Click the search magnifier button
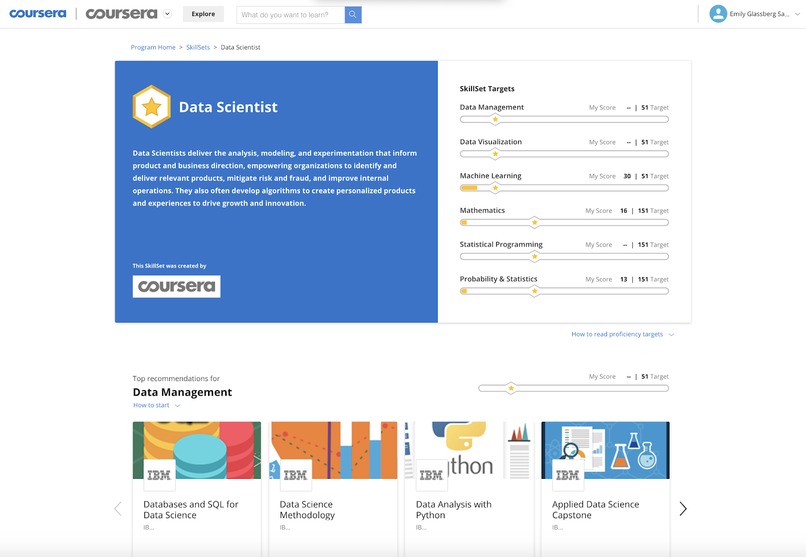The image size is (806, 557). coord(353,14)
